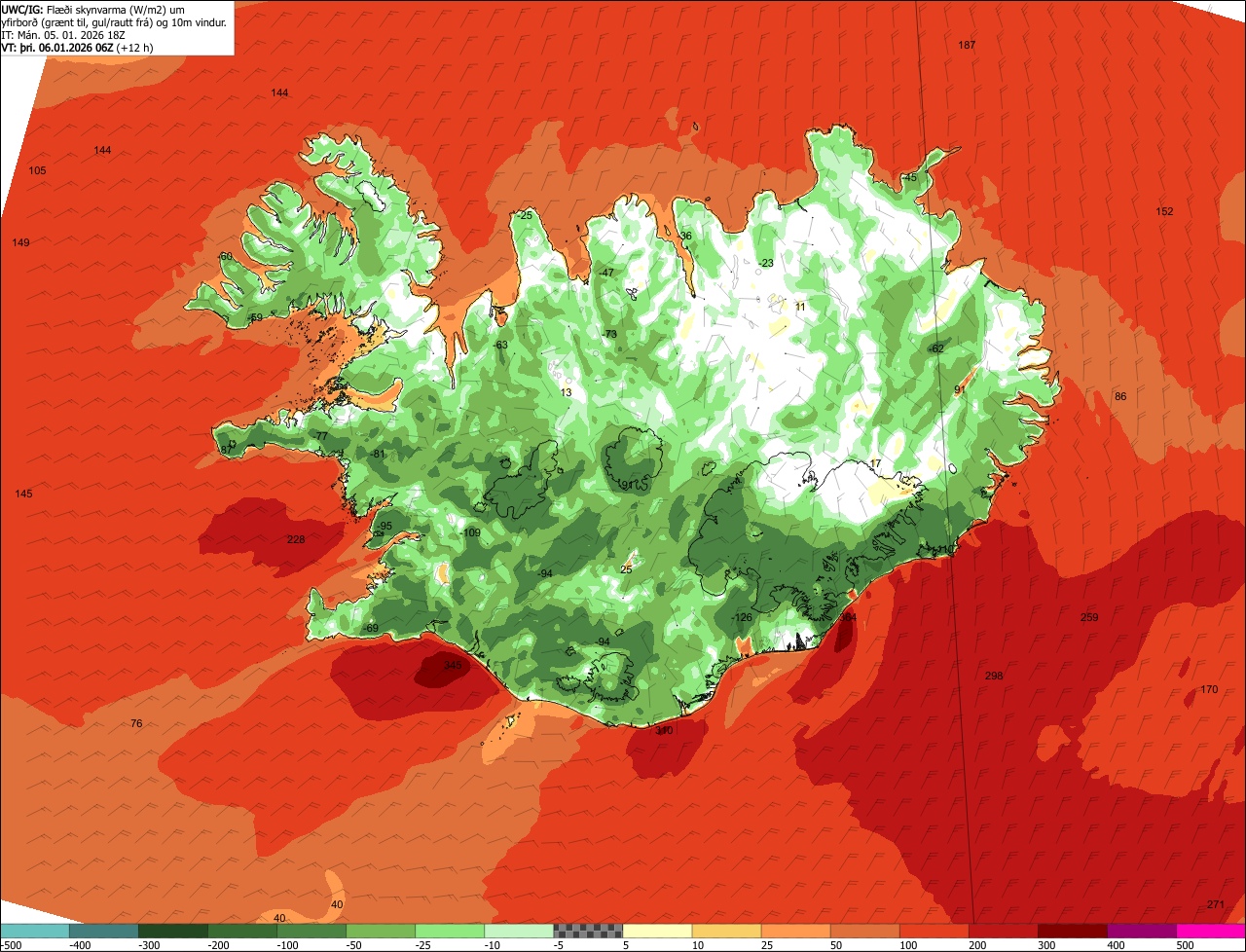Click the '271' value in the bottom-right corner
The image size is (1246, 952).
(x=1216, y=905)
